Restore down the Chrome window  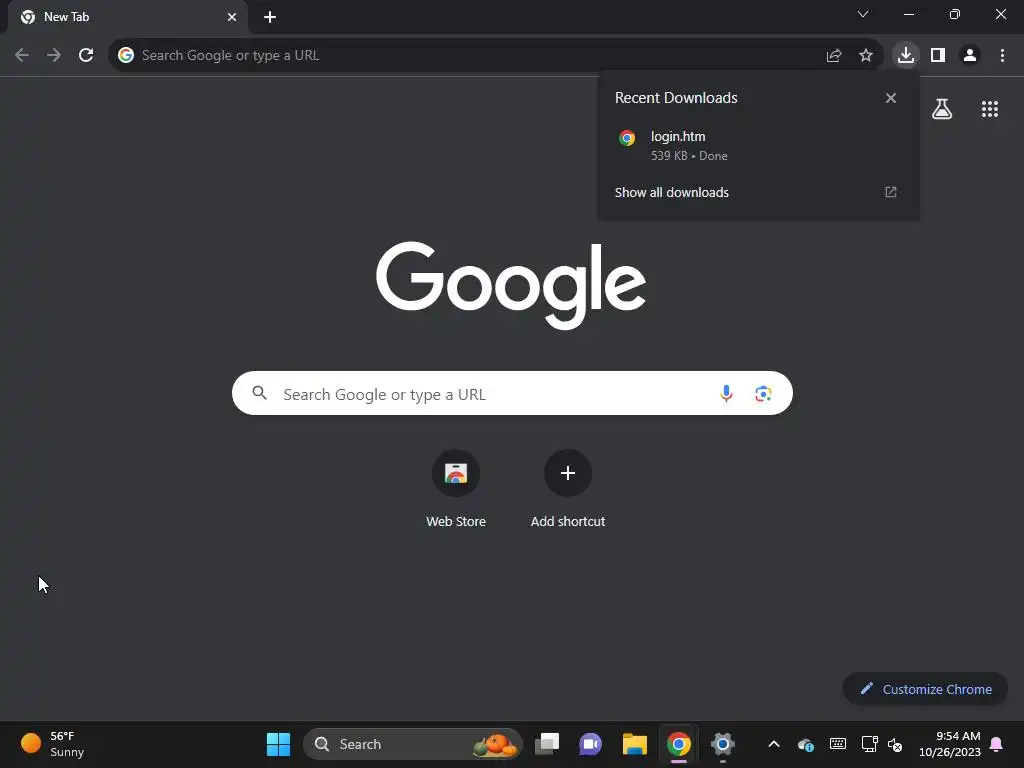click(954, 14)
